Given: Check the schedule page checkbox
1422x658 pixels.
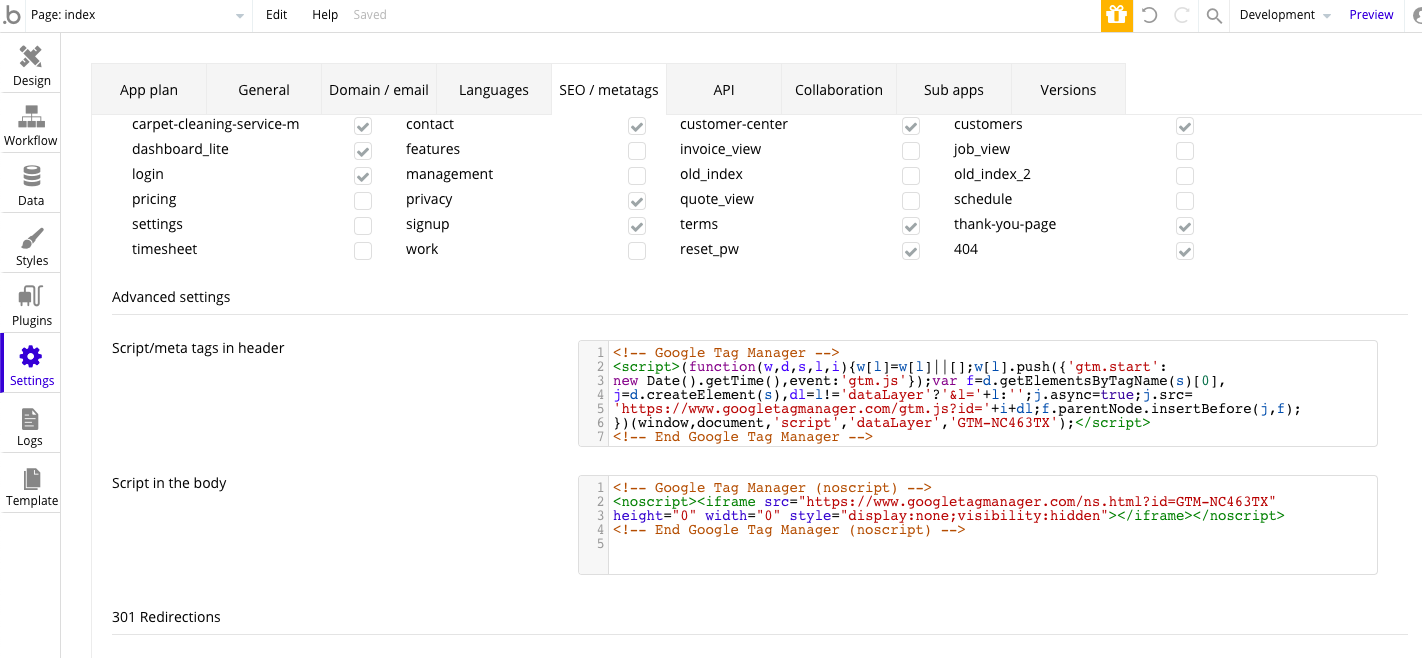Looking at the screenshot, I should point(1185,201).
